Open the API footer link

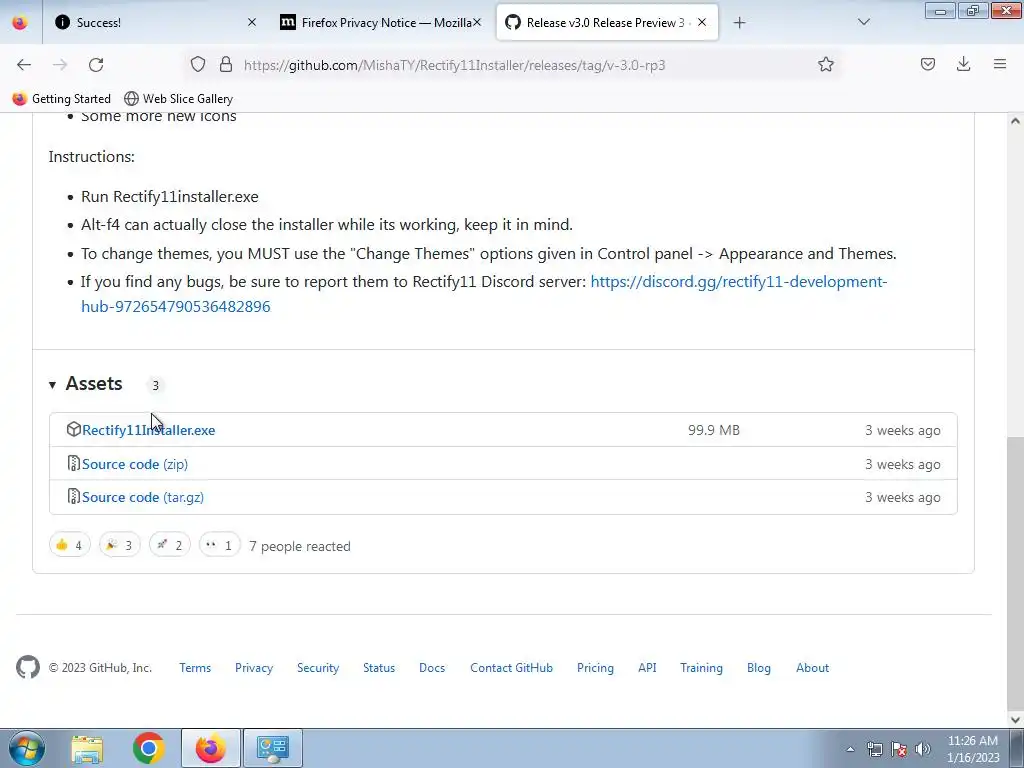(647, 668)
